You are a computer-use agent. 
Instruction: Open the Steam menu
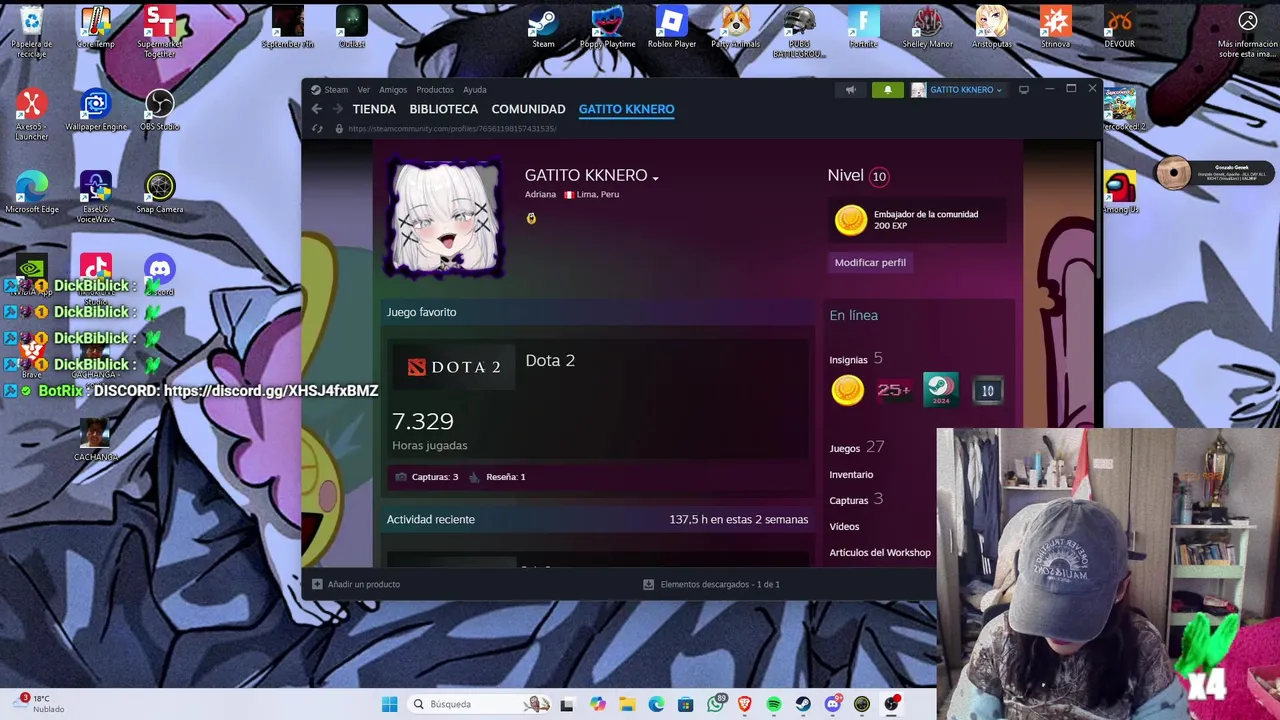pyautogui.click(x=335, y=90)
